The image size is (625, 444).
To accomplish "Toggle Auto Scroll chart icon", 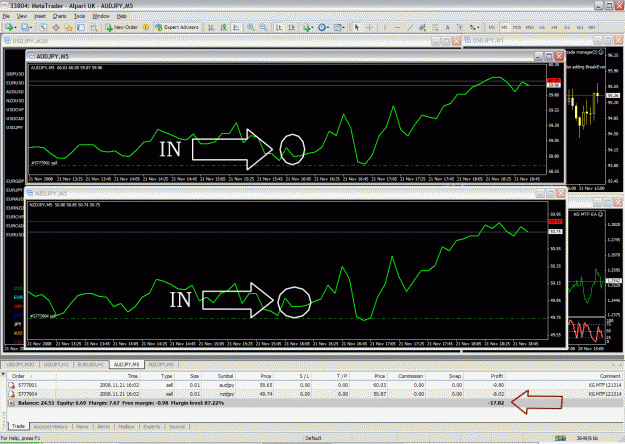I will (x=279, y=27).
